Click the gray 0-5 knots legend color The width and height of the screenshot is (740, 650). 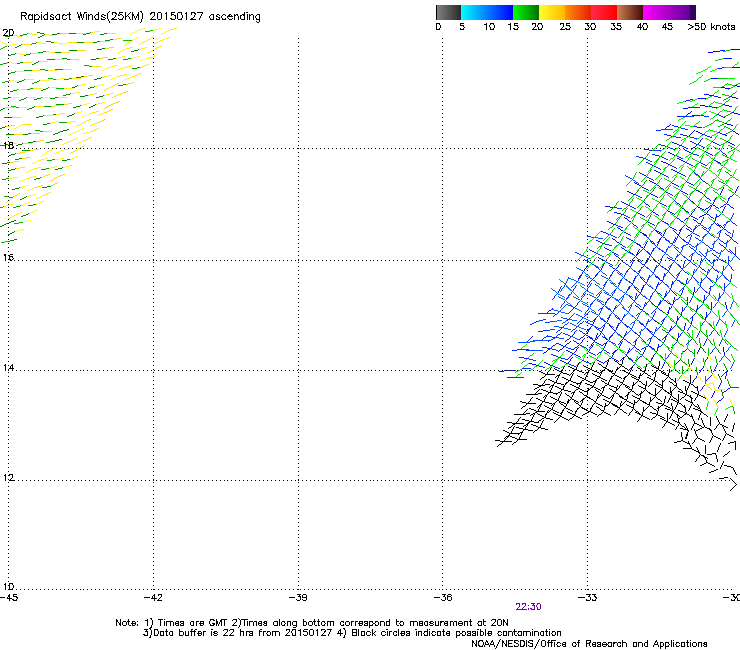tap(448, 12)
